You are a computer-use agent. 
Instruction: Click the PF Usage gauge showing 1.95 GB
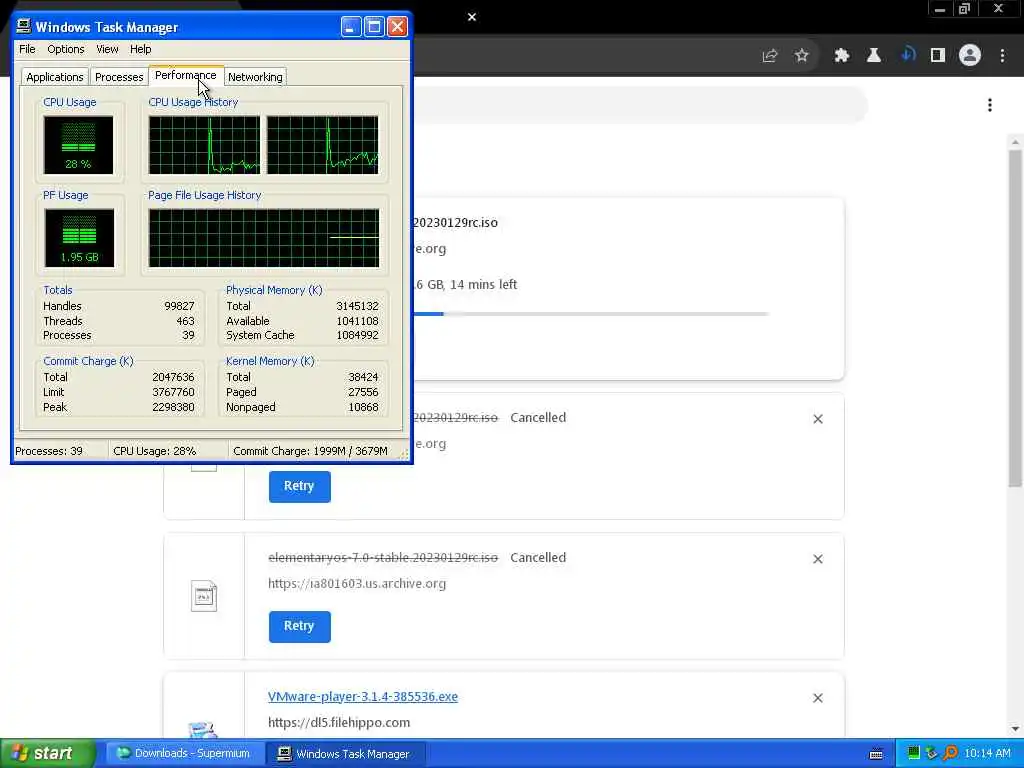[79, 238]
